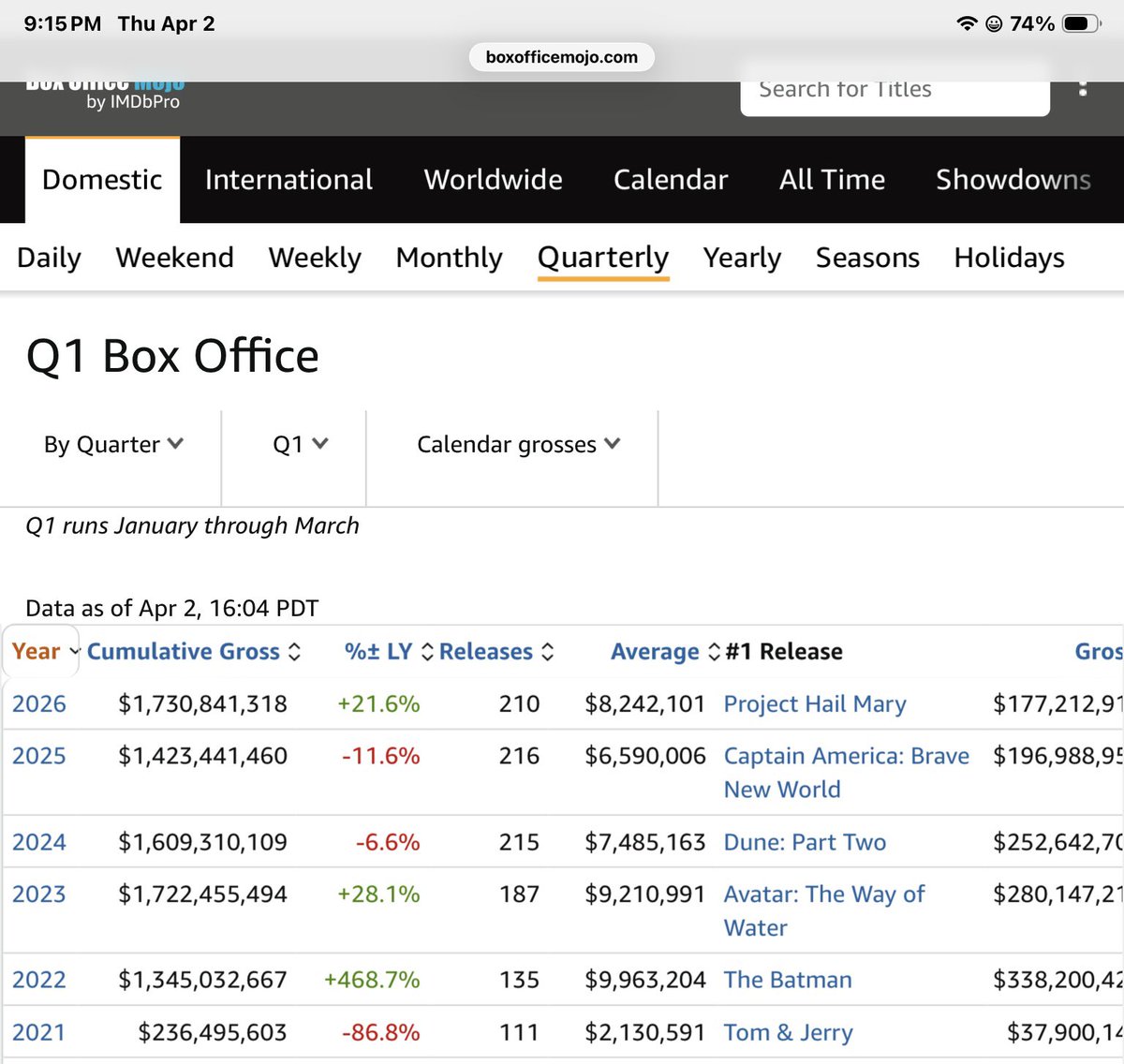This screenshot has width=1124, height=1064.
Task: Go to the Yearly view
Action: (742, 258)
